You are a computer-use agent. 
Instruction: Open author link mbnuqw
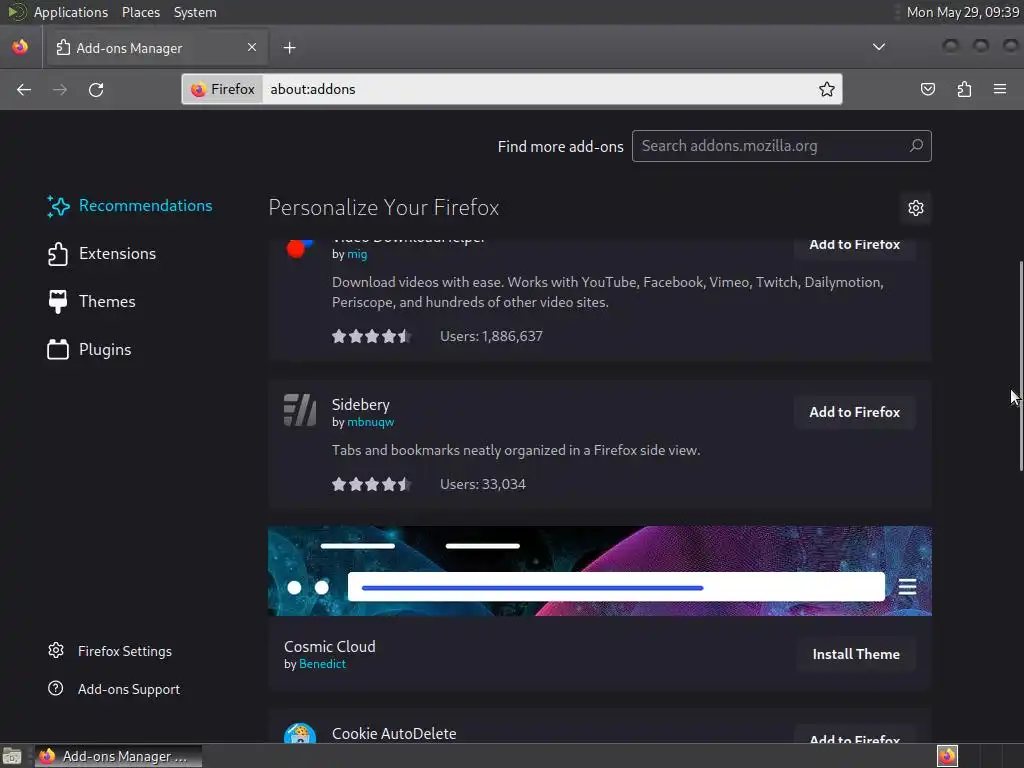click(370, 422)
